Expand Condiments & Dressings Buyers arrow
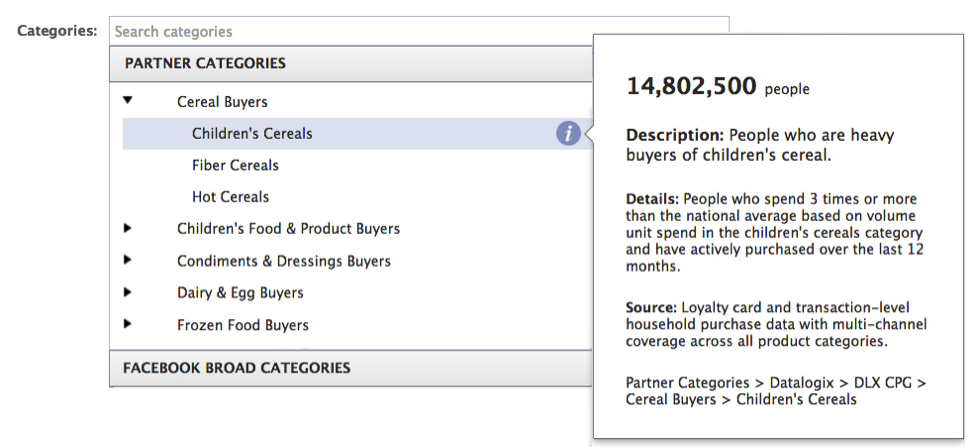The width and height of the screenshot is (975, 448). (127, 259)
